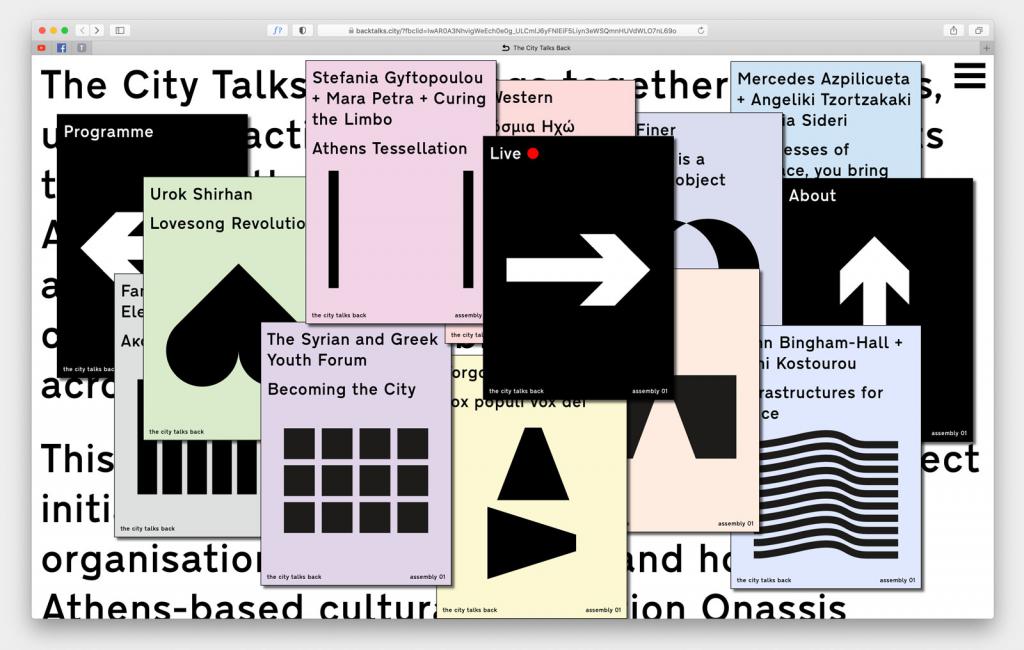Click the backtalks.city address bar
1024x650 pixels.
point(512,30)
